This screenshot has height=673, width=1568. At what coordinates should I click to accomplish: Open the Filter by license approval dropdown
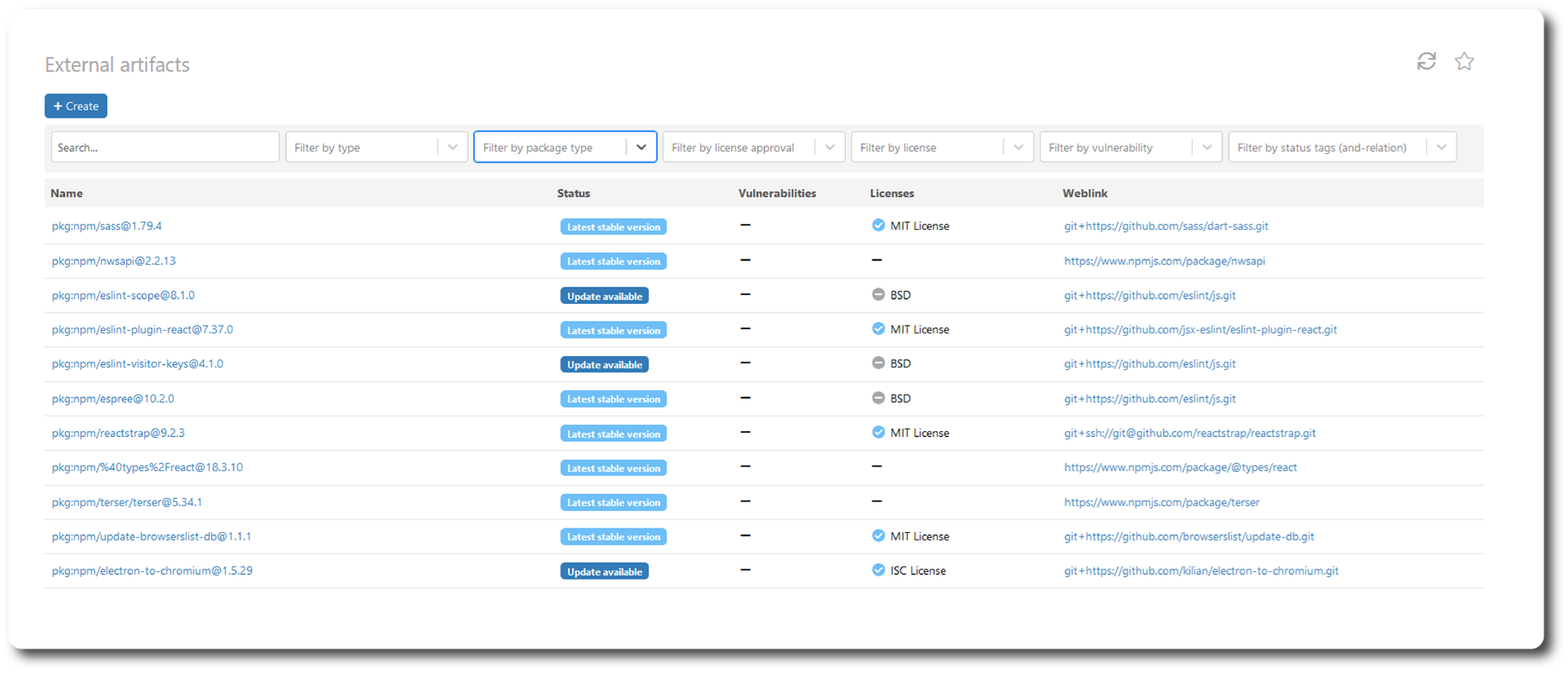point(754,147)
